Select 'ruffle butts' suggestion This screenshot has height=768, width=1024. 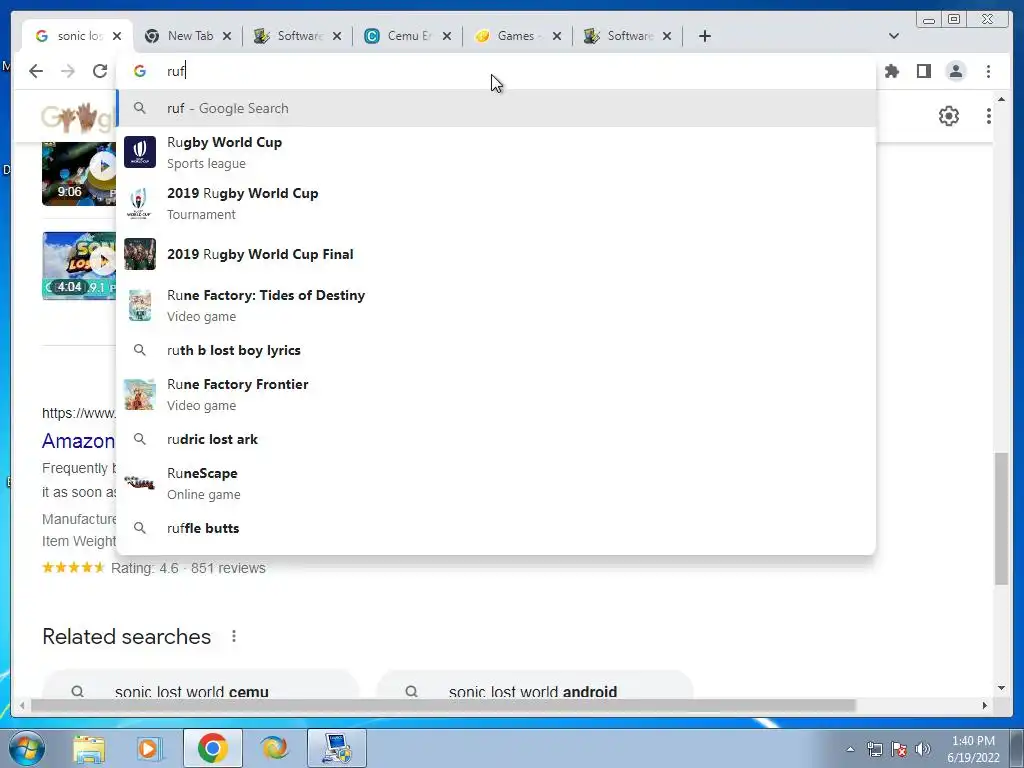coord(496,528)
